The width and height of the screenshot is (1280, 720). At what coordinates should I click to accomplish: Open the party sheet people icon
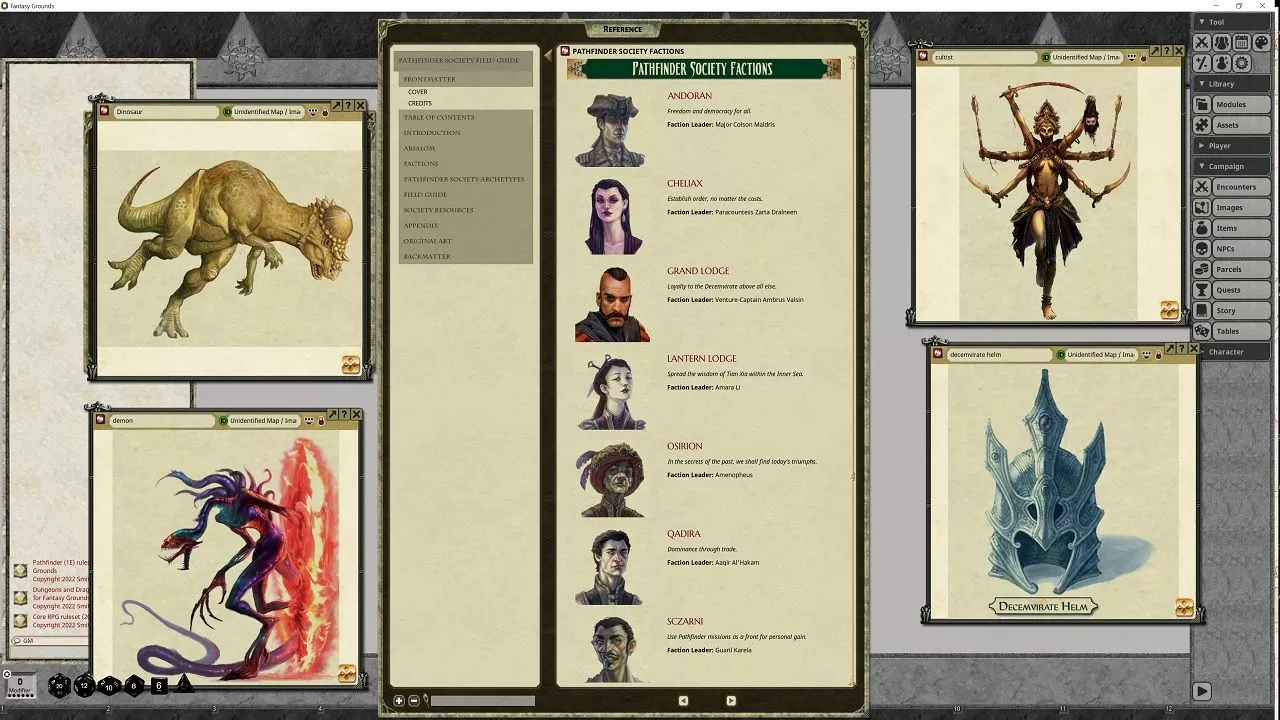[x=1222, y=42]
